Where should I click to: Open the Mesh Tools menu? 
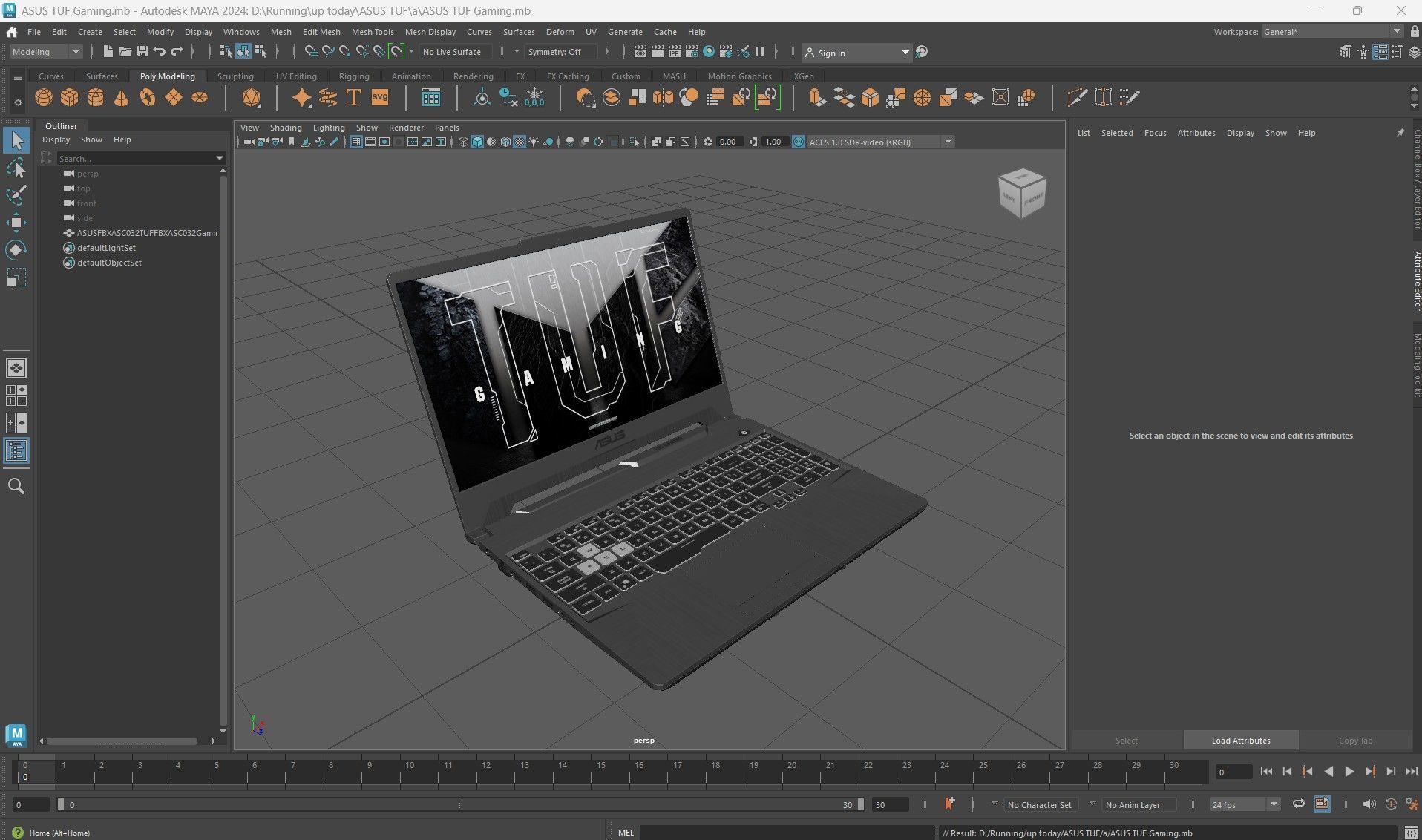tap(373, 32)
